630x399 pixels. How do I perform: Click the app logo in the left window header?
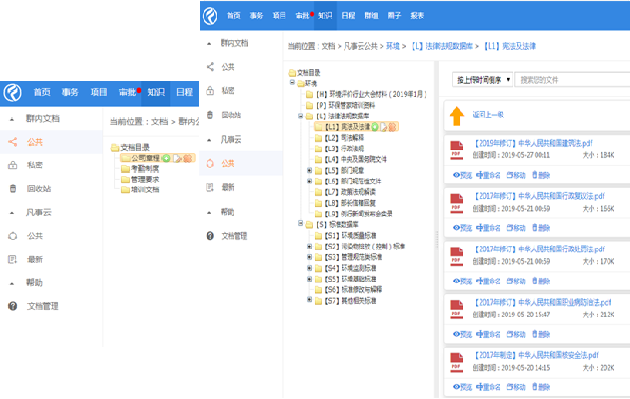point(12,93)
